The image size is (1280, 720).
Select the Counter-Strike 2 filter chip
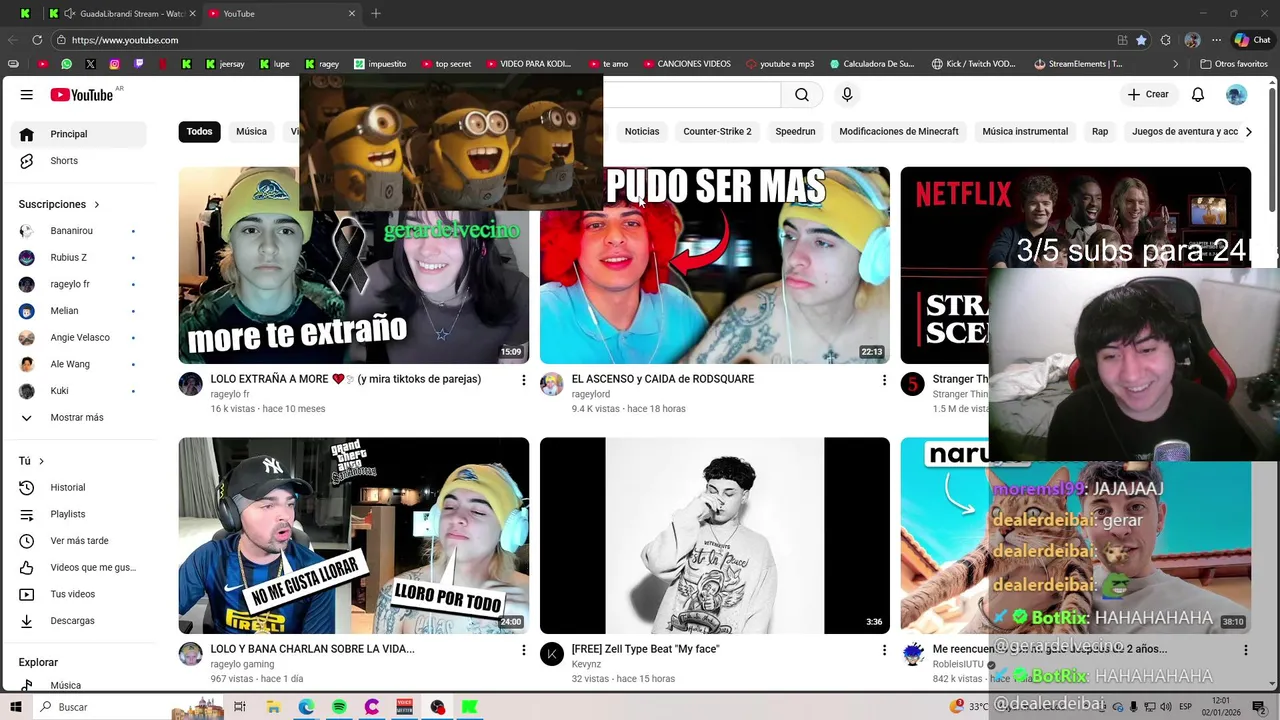pyautogui.click(x=717, y=132)
